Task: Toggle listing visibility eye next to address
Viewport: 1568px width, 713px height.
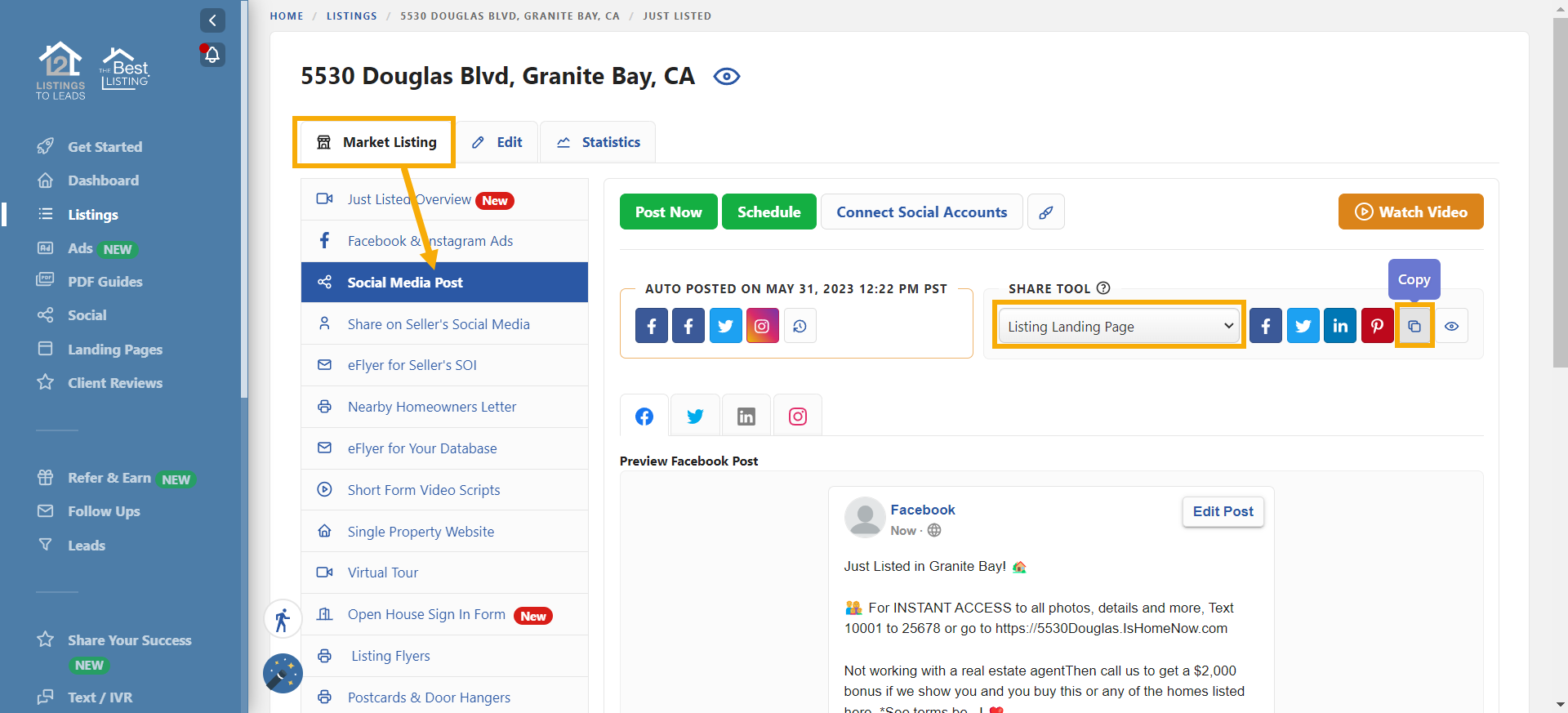Action: click(x=726, y=77)
